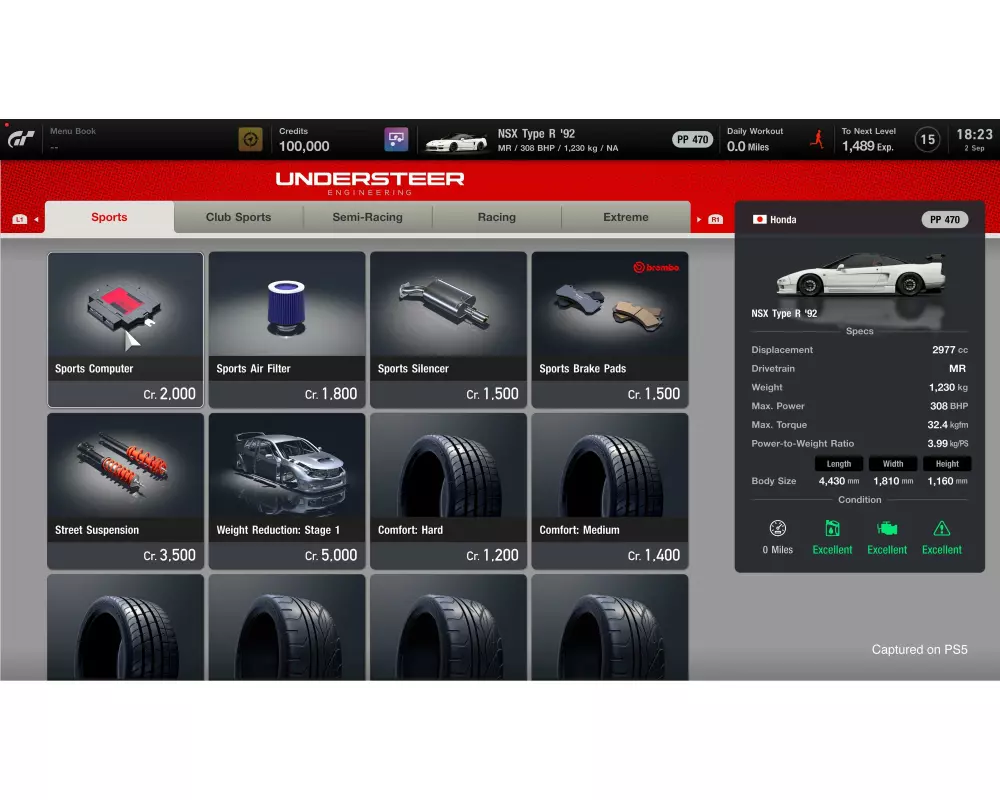The height and width of the screenshot is (800, 1000).
Task: Click the odometer 0 Miles icon
Action: [777, 529]
